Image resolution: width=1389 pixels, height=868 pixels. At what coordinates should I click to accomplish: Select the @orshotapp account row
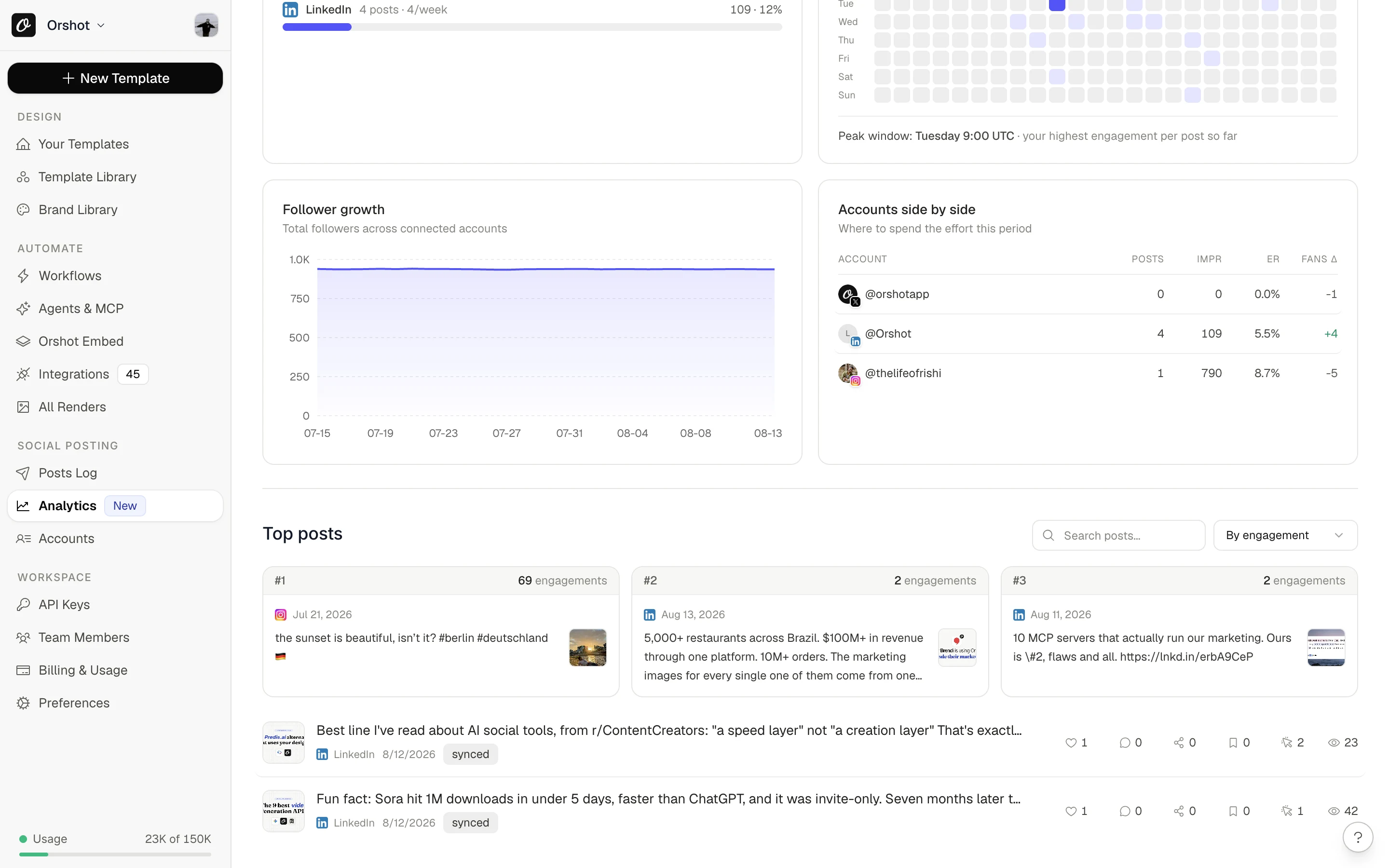[x=1088, y=294]
